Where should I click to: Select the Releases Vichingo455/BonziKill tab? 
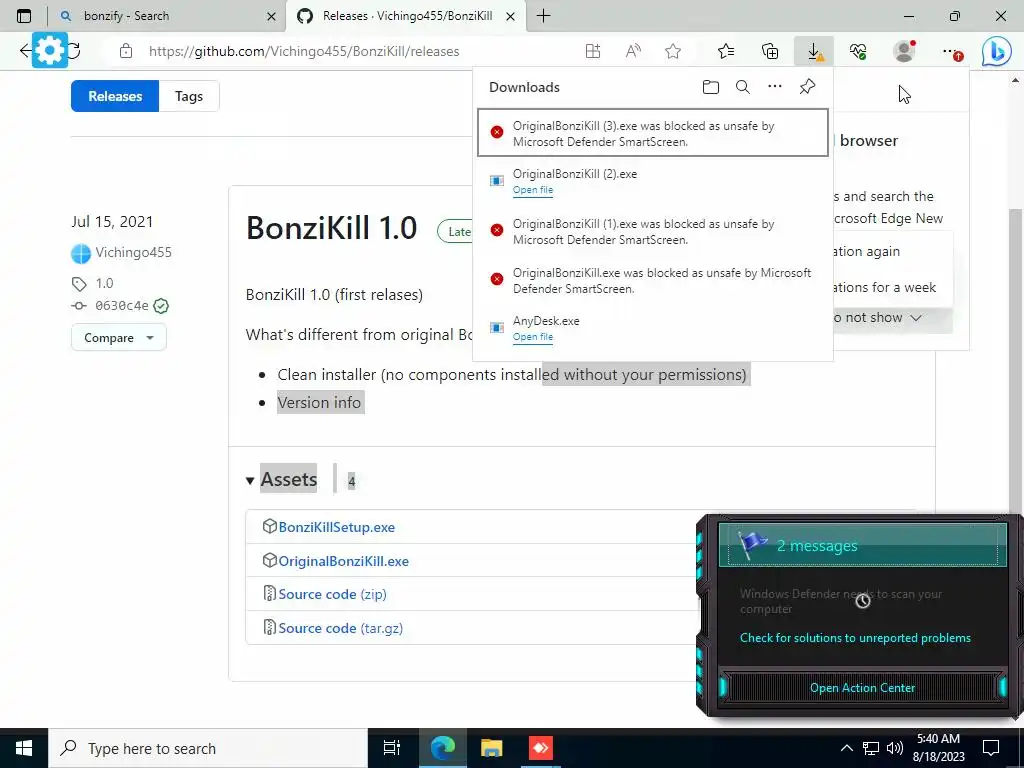click(x=407, y=16)
